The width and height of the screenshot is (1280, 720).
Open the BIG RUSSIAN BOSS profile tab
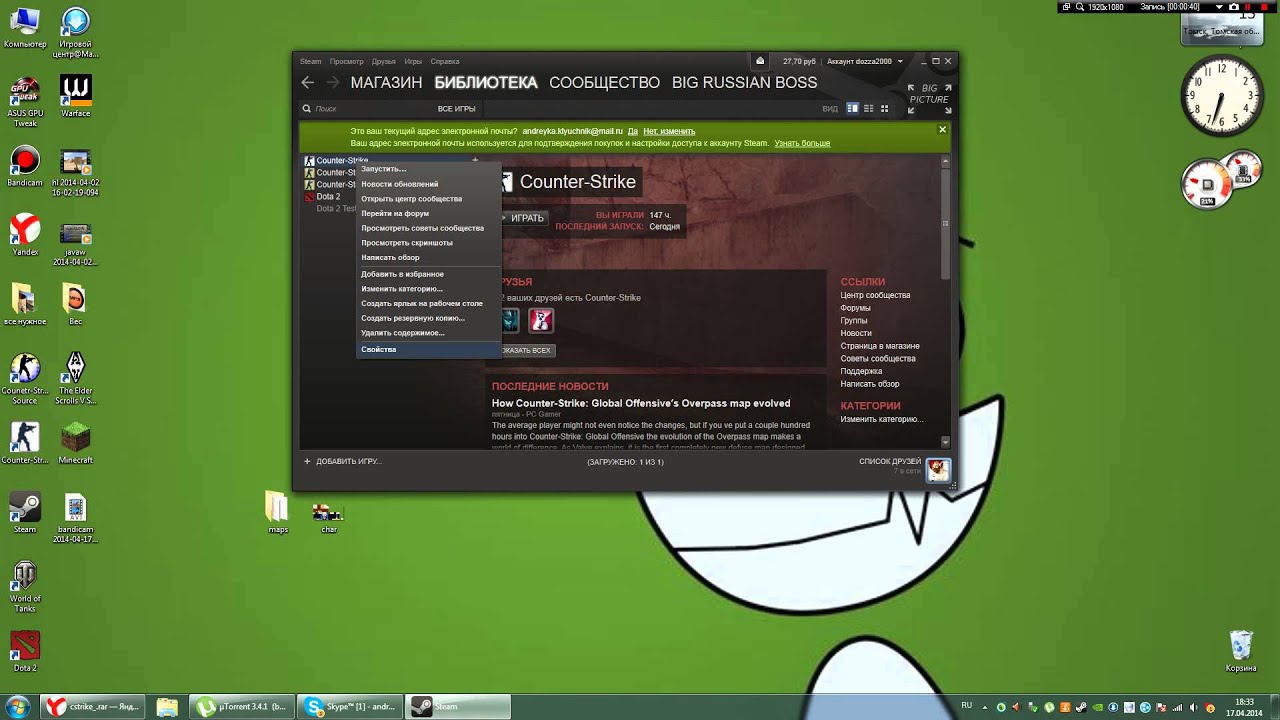pos(745,83)
